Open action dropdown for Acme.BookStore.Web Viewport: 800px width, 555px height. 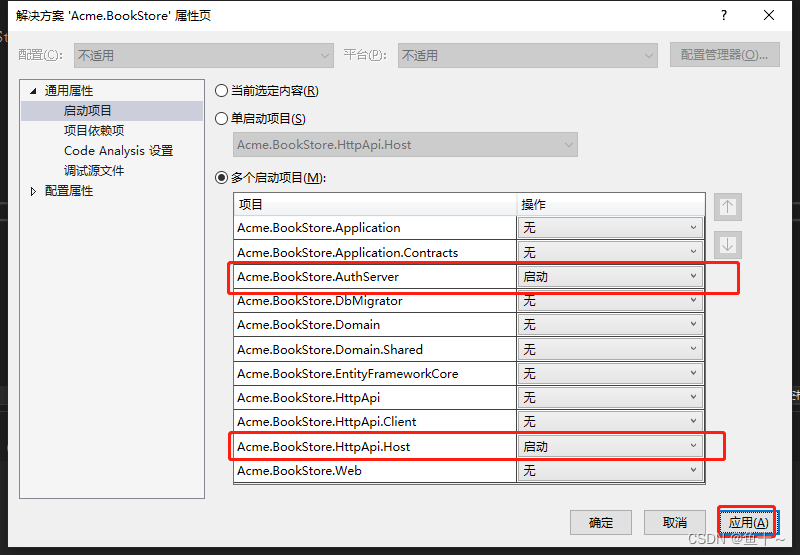tap(610, 470)
